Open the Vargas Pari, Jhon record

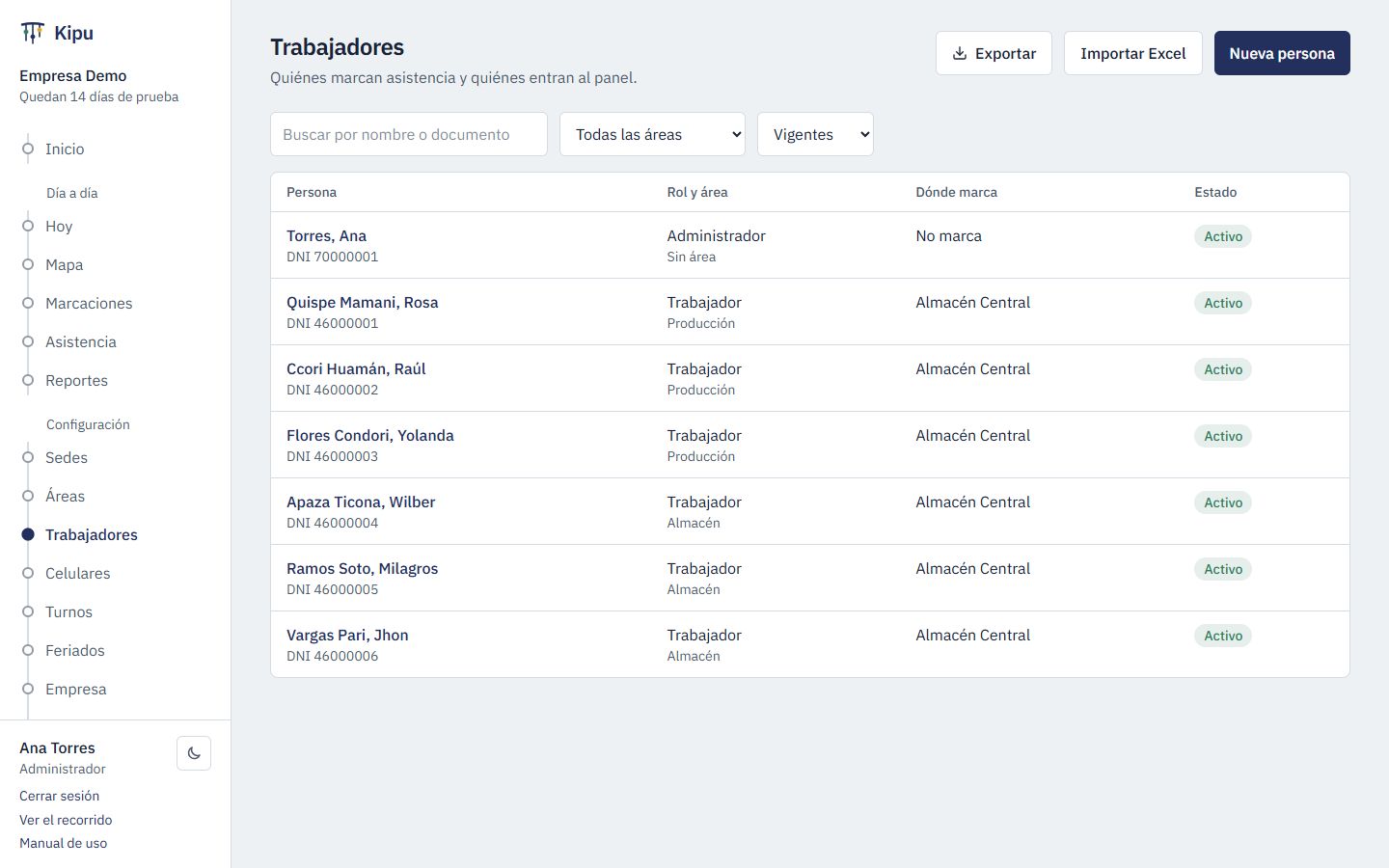pyautogui.click(x=347, y=635)
